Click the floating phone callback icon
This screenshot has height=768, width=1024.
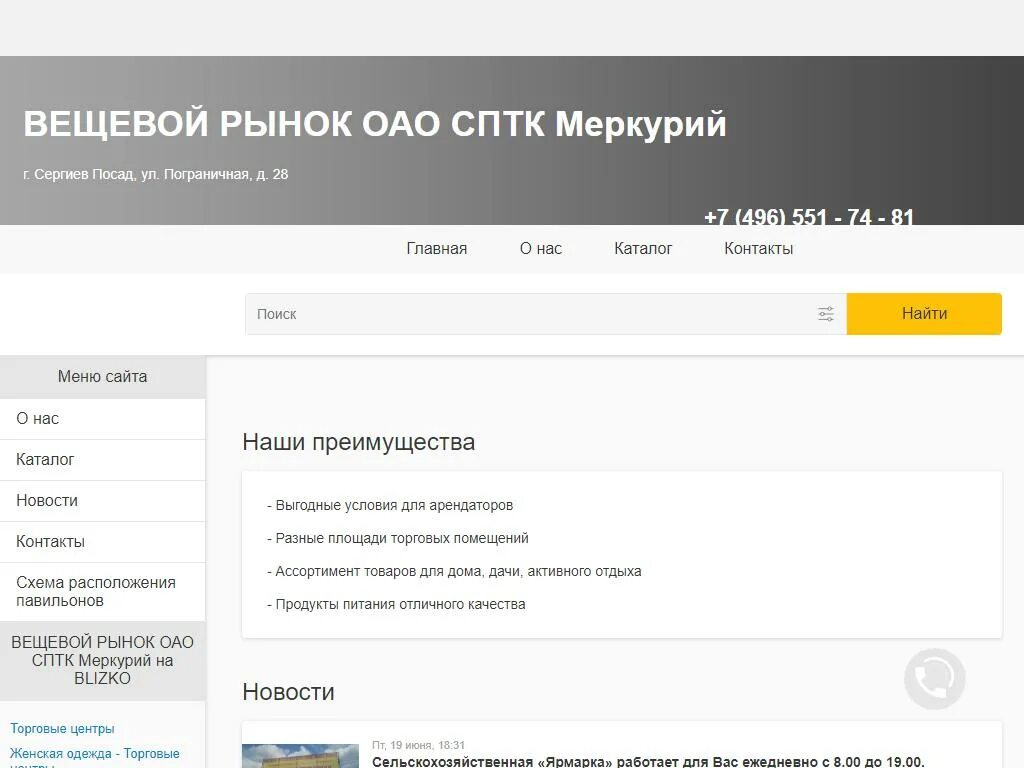(x=935, y=679)
